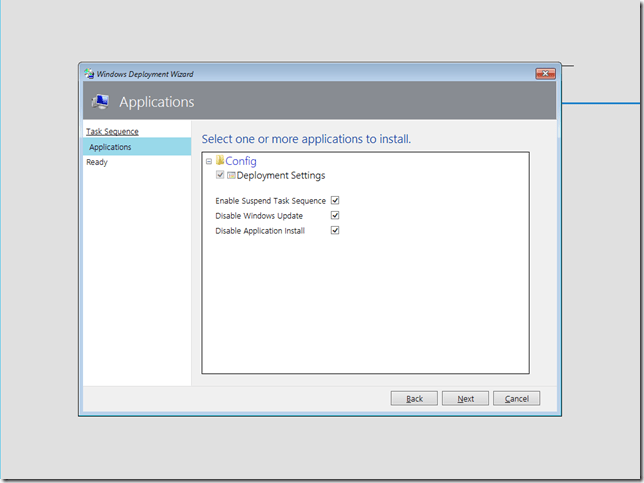Uncheck the Disable Windows Update checkbox
Viewport: 644px width, 483px height.
335,215
